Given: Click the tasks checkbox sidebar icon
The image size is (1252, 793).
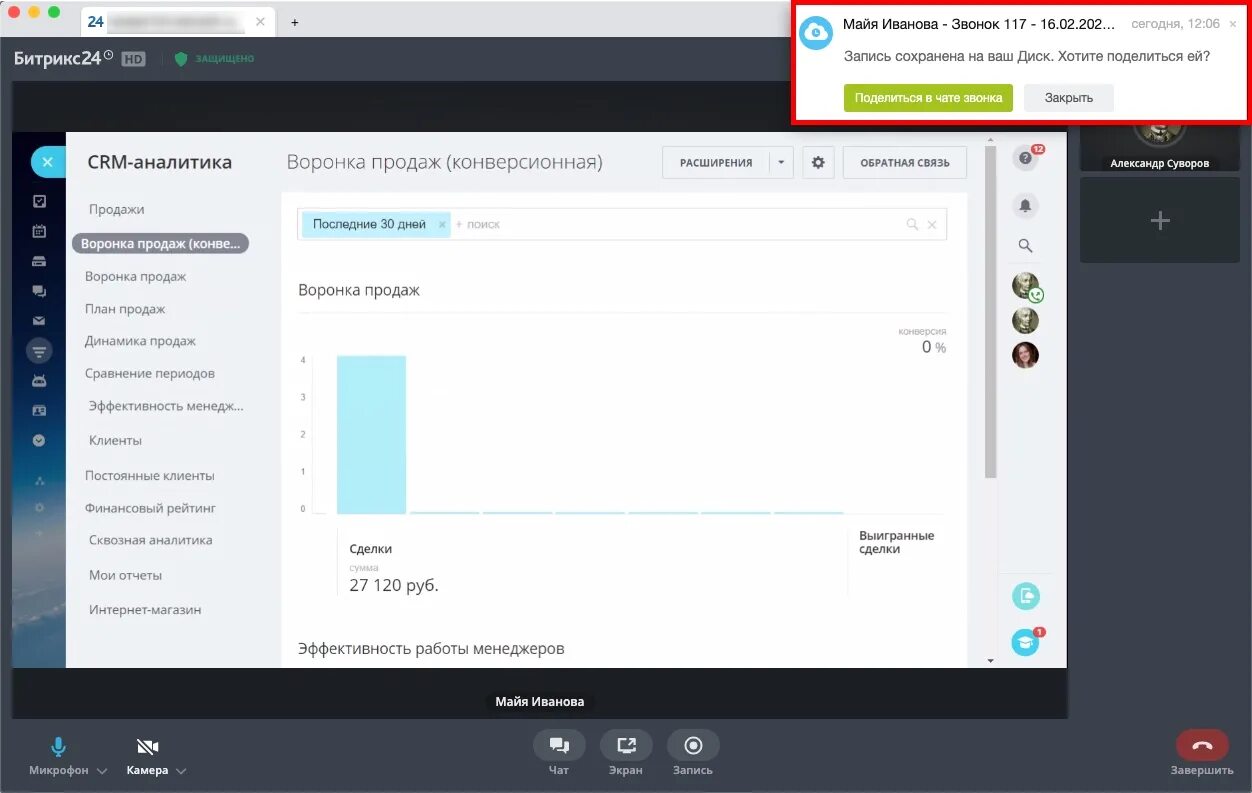Looking at the screenshot, I should tap(39, 201).
